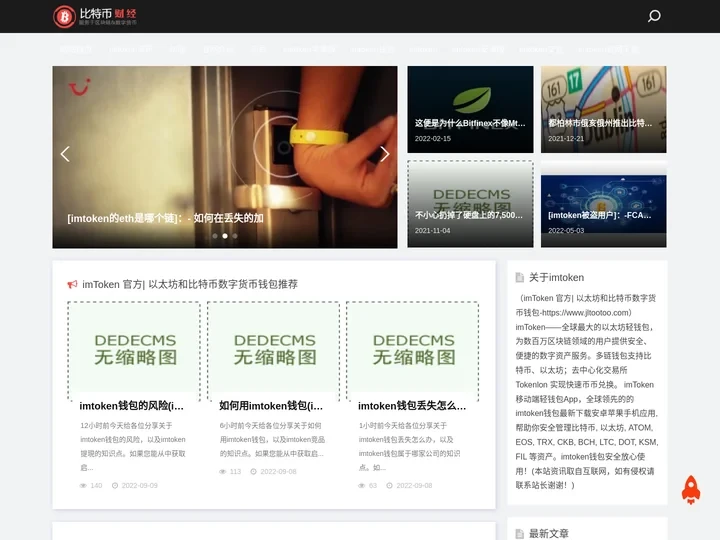Click the eye views icon showing 140
Image resolution: width=720 pixels, height=540 pixels.
click(x=83, y=485)
